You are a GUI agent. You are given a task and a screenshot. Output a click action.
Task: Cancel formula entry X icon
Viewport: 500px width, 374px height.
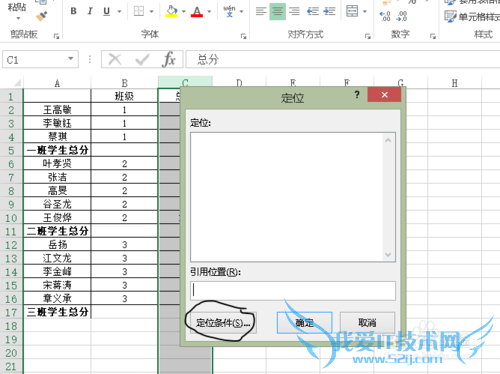115,60
